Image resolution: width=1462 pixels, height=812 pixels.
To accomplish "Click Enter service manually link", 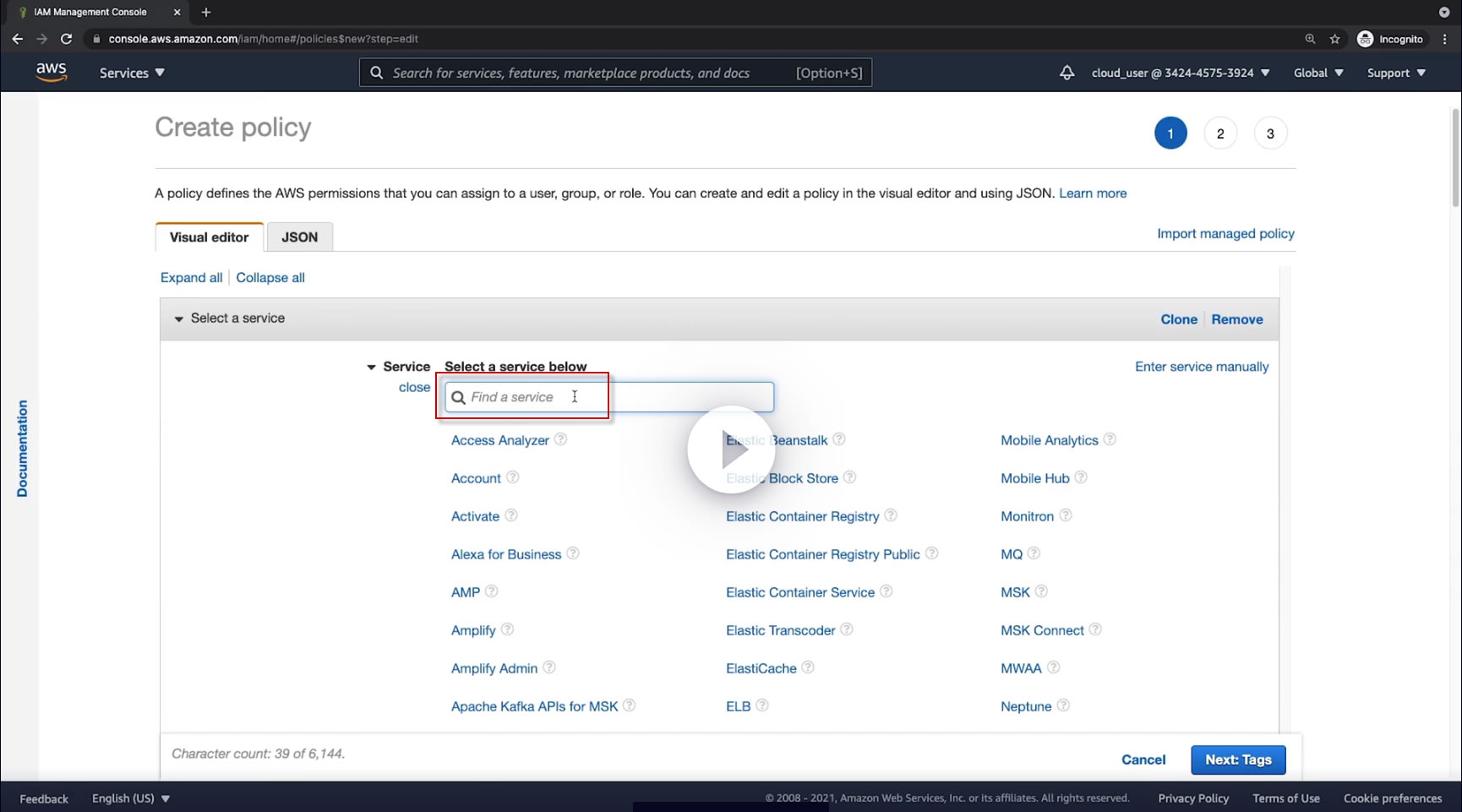I will [x=1202, y=367].
